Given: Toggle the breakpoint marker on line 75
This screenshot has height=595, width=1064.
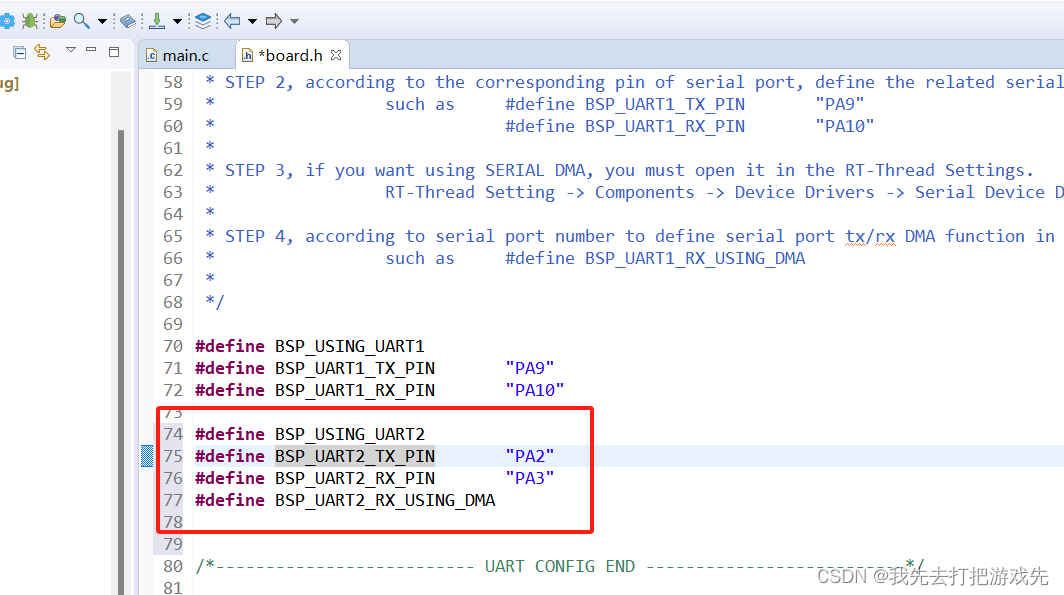Looking at the screenshot, I should pyautogui.click(x=146, y=455).
